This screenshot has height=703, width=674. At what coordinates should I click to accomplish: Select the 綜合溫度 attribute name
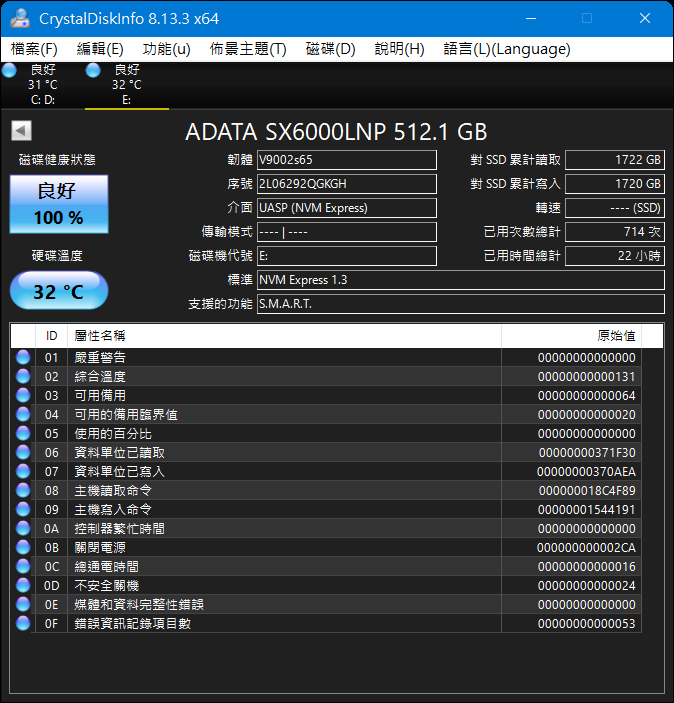pos(100,376)
